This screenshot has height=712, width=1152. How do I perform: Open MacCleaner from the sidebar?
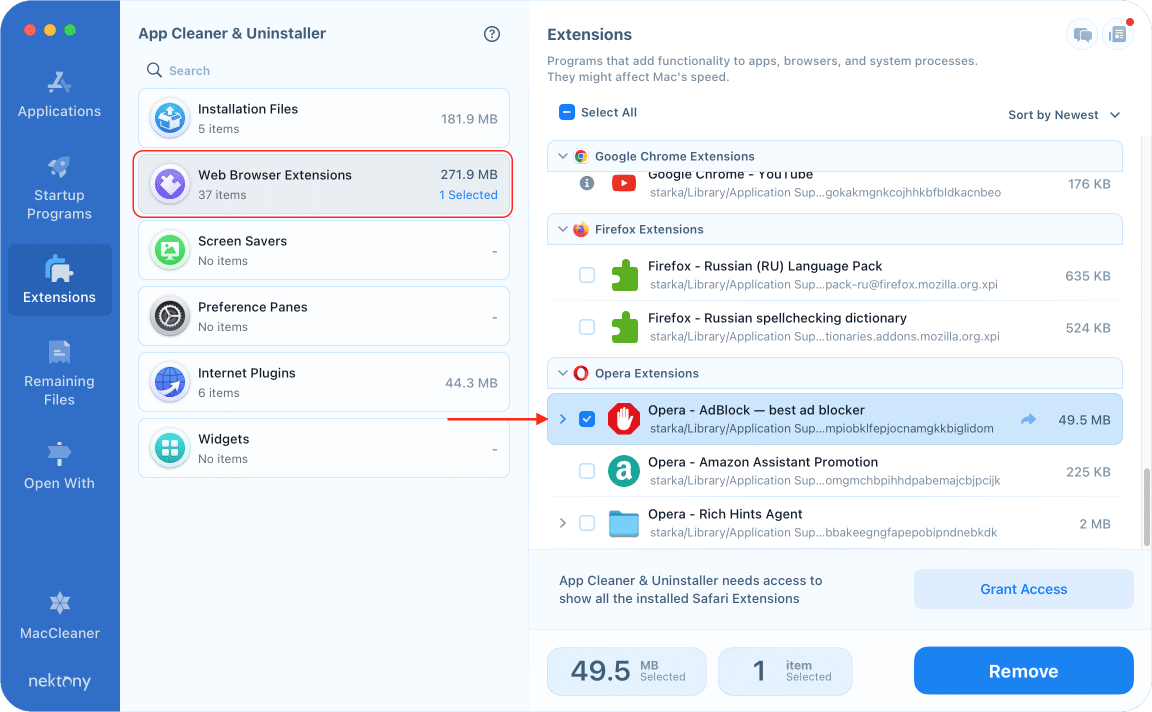pos(60,613)
